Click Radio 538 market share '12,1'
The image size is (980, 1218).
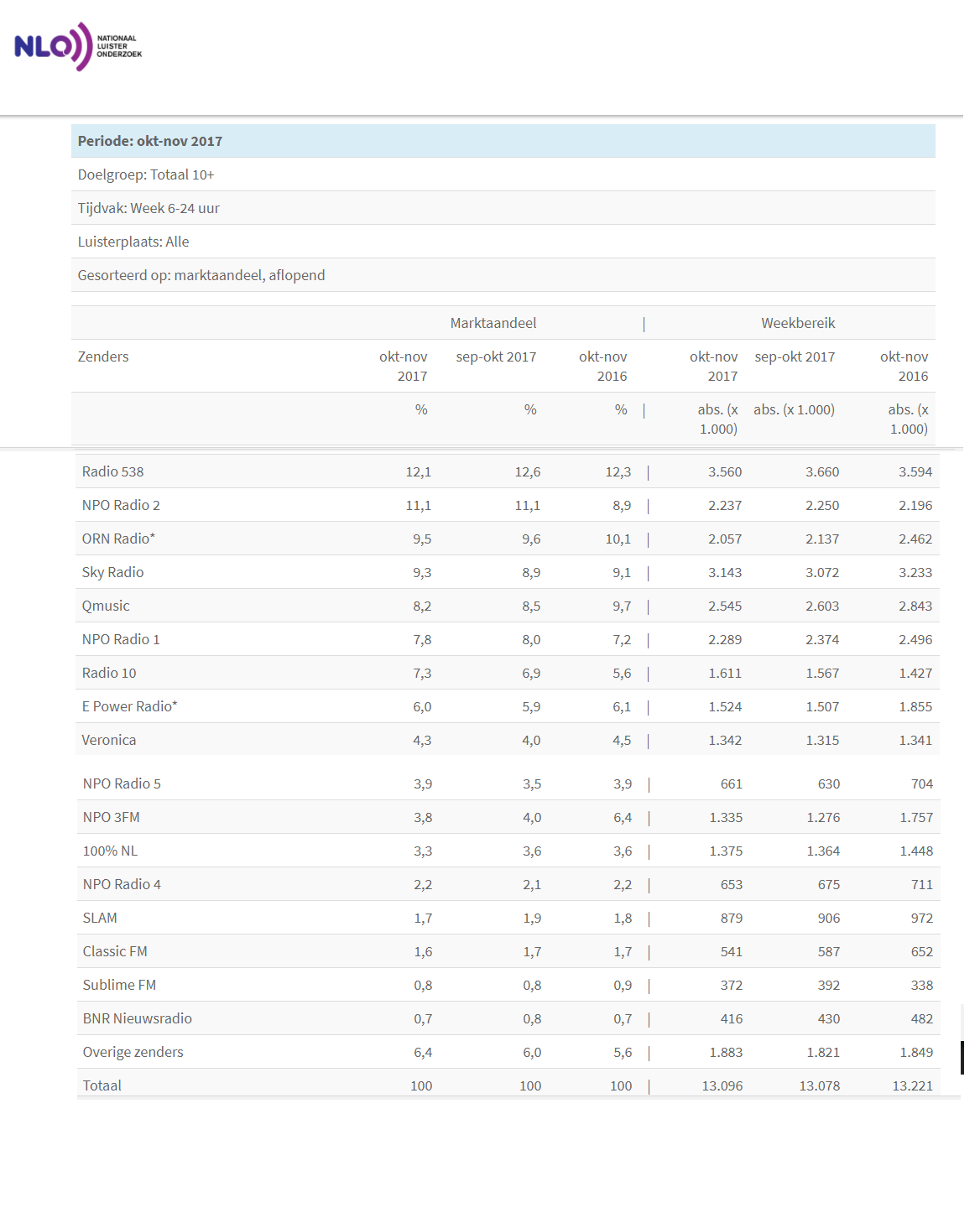419,471
